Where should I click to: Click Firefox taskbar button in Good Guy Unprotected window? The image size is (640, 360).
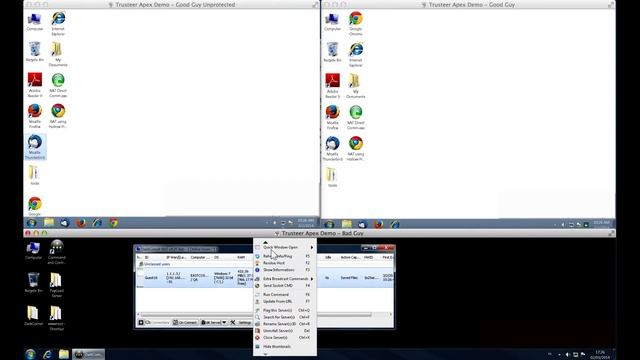[x=81, y=222]
